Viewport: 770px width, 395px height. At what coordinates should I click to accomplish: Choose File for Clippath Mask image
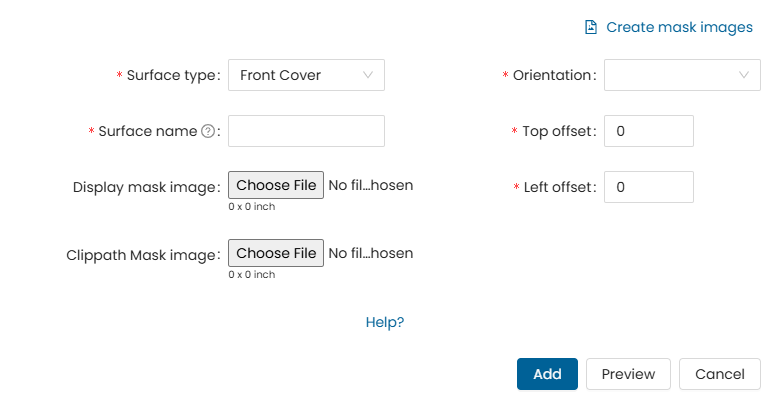[276, 253]
